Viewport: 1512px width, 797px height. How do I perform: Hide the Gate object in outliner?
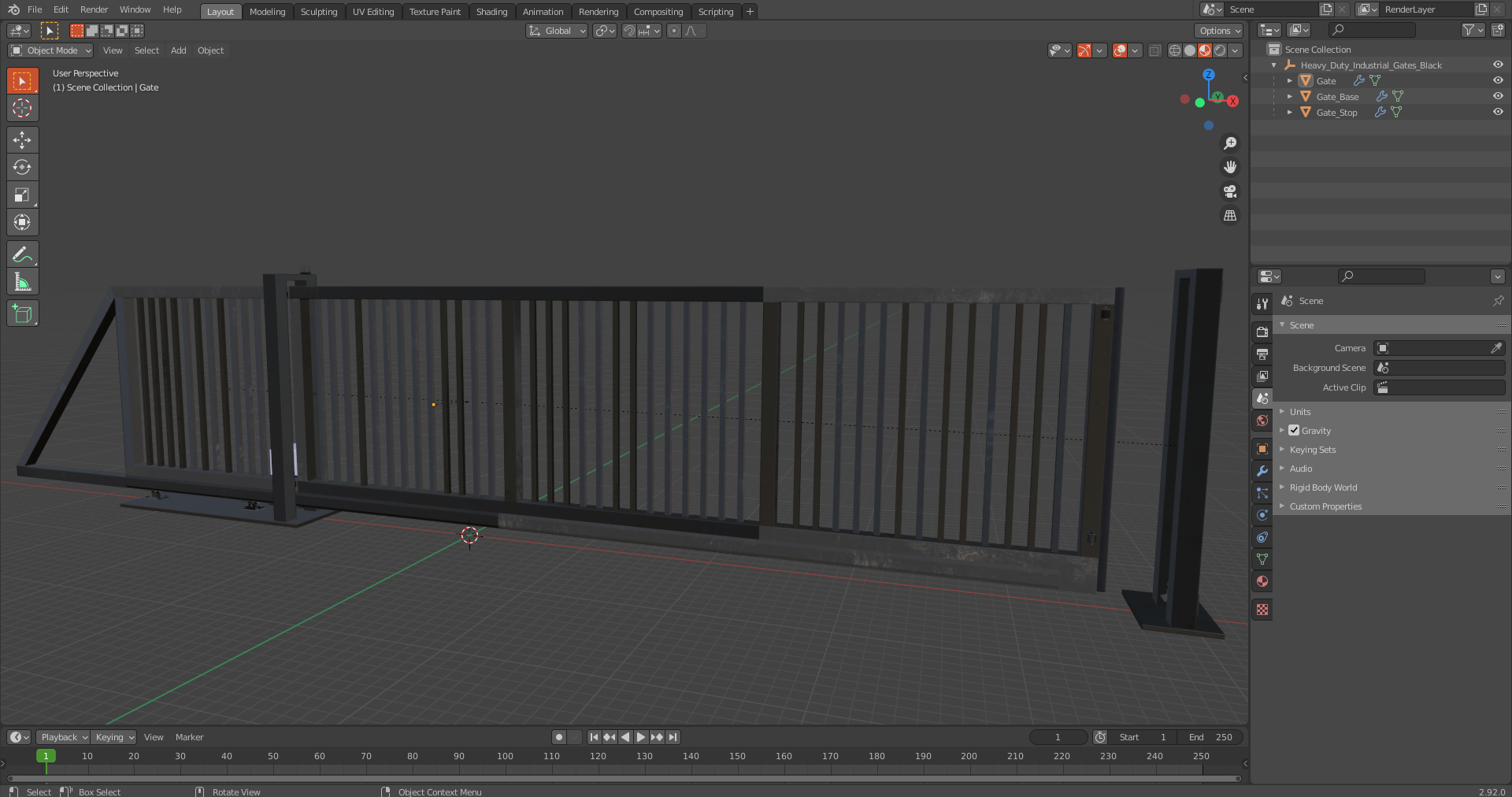[x=1498, y=80]
